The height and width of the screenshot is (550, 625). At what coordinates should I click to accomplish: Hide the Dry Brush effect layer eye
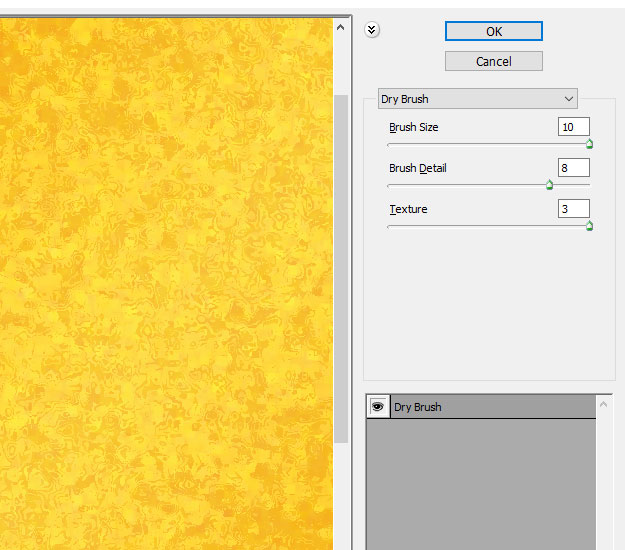tap(378, 407)
